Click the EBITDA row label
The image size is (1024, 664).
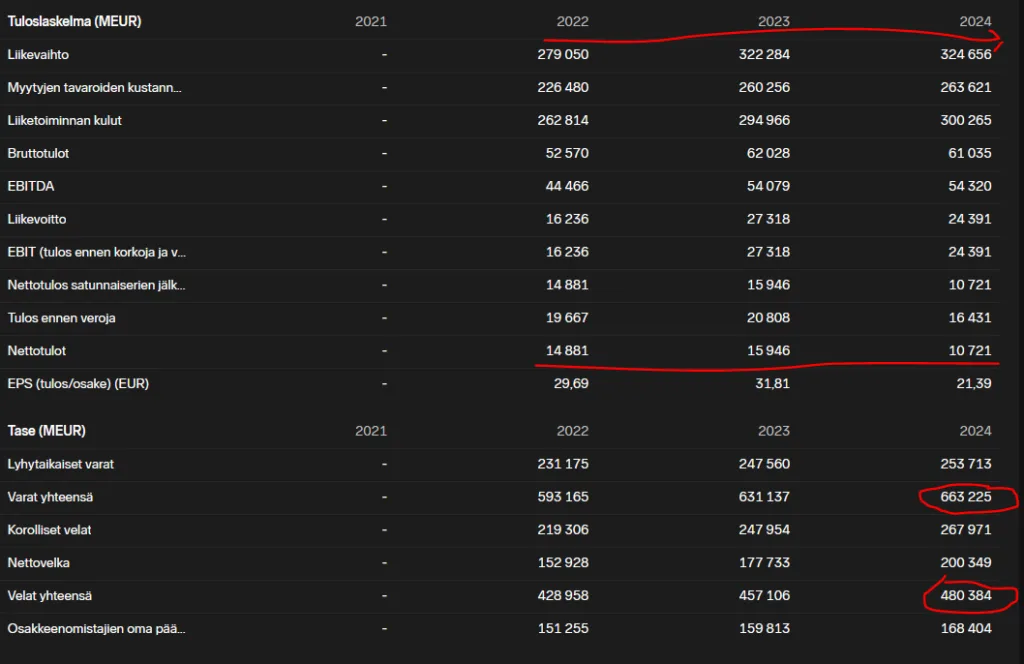[x=30, y=186]
